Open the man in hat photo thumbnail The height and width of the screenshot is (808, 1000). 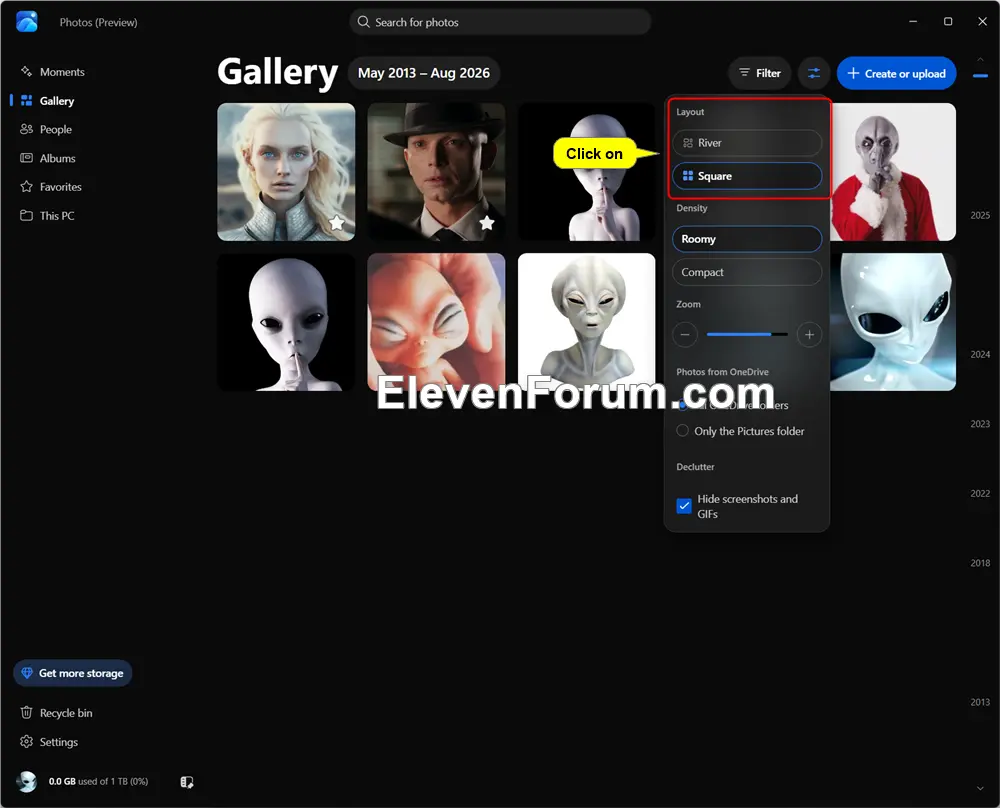pyautogui.click(x=436, y=172)
